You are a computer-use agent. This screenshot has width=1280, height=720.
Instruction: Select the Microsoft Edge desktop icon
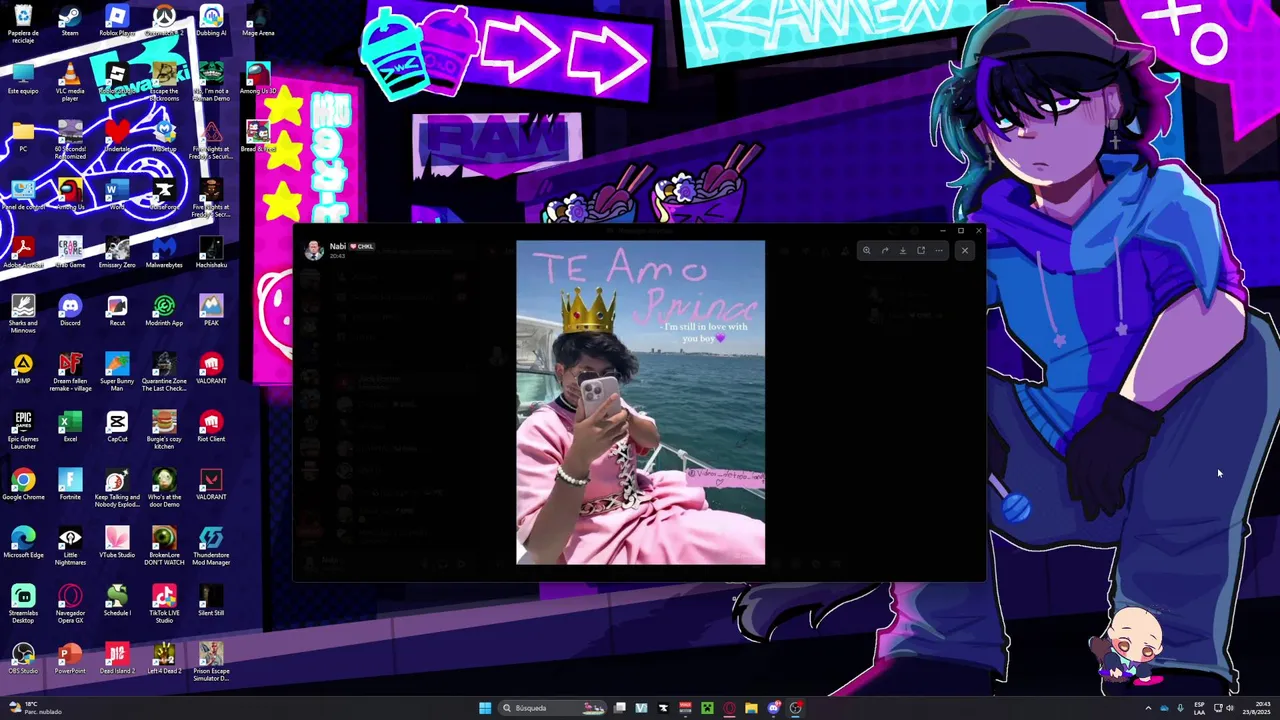(x=23, y=543)
